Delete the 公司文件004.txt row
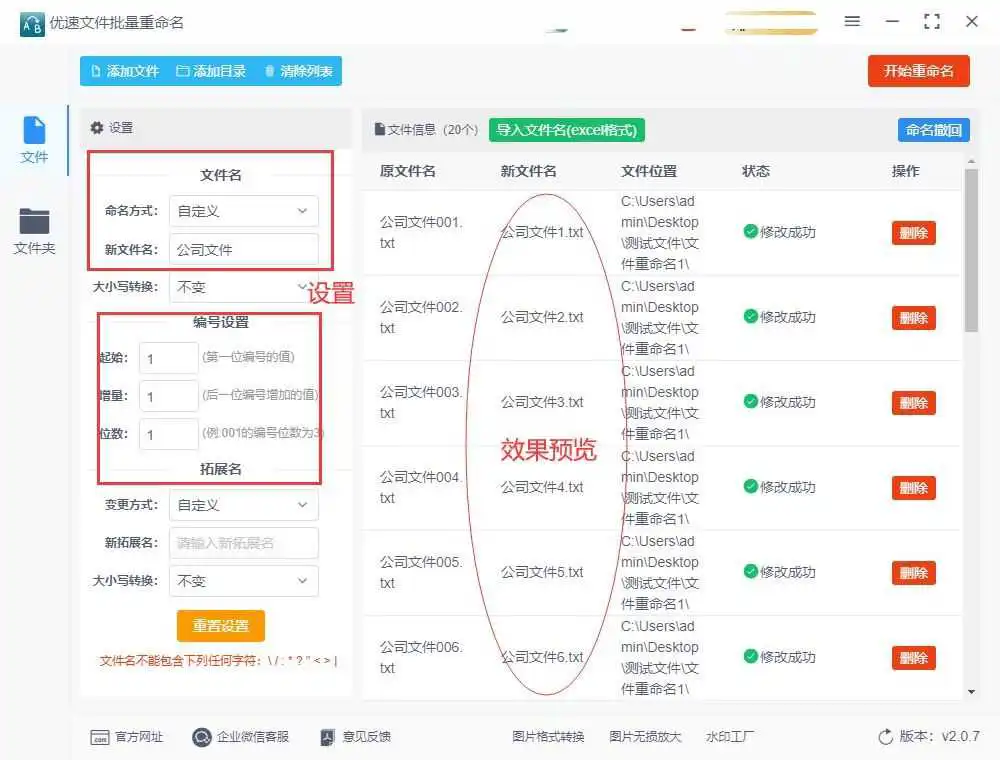The image size is (1000, 760). 913,488
